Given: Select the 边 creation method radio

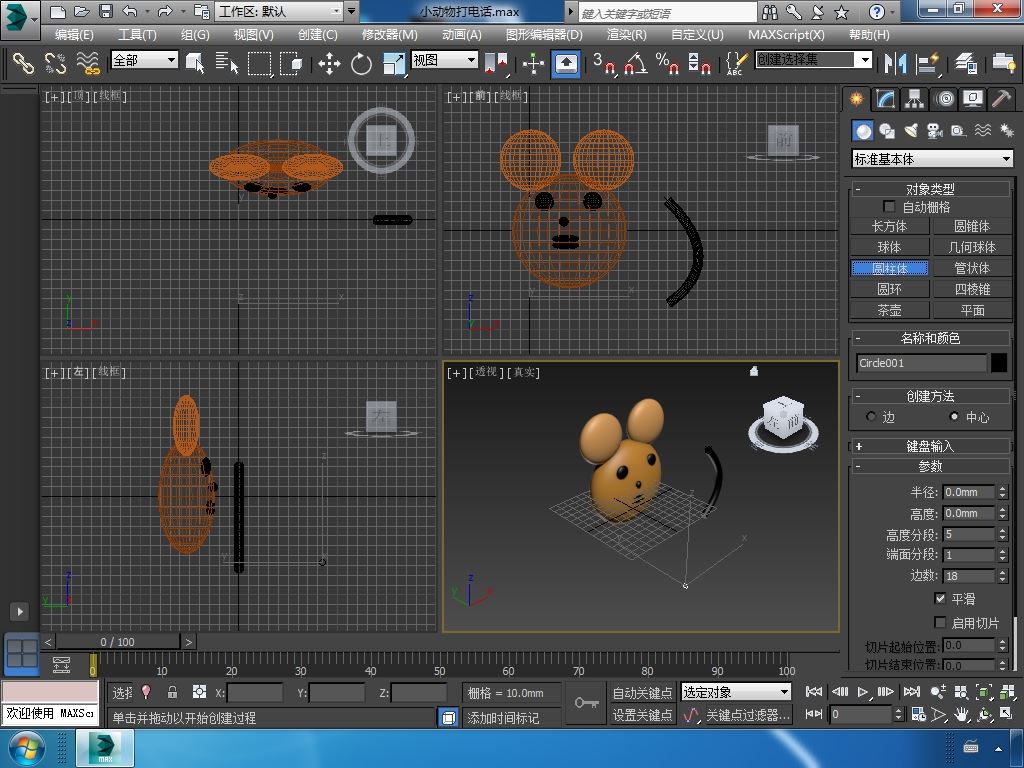Looking at the screenshot, I should (871, 417).
